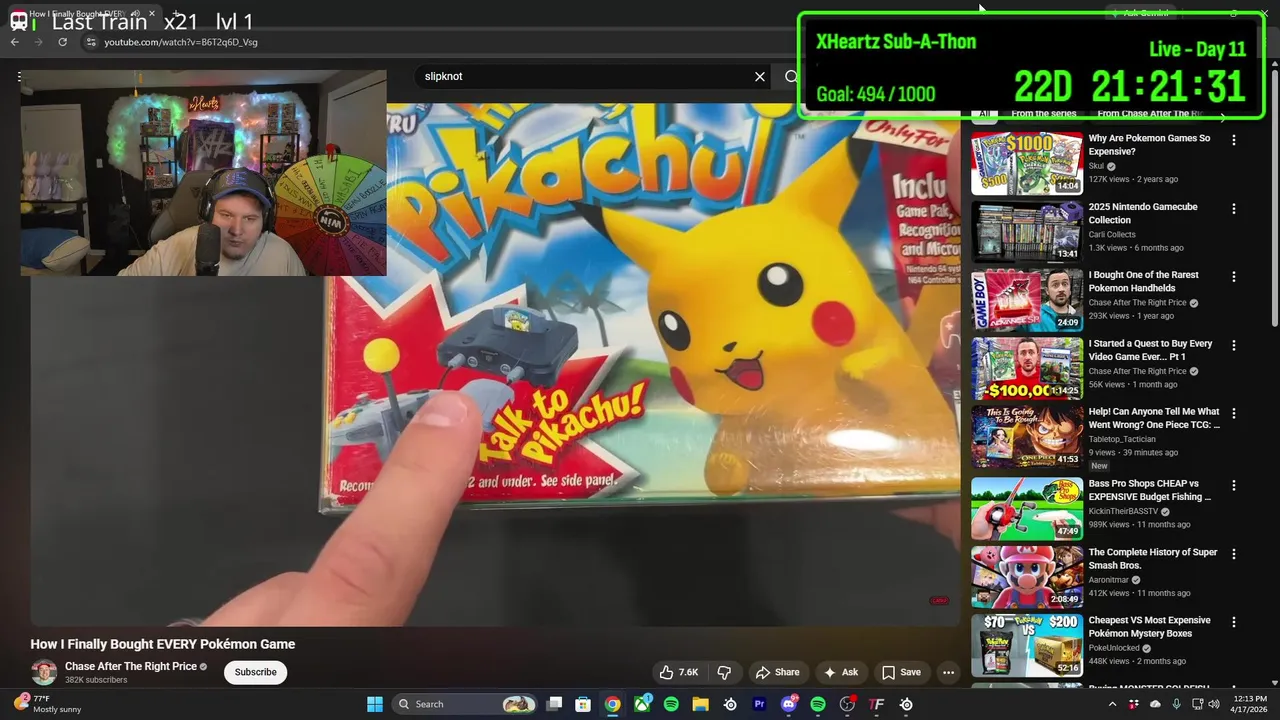
Task: Open title The Complete History of Super Smash Bros
Action: pos(1153,558)
